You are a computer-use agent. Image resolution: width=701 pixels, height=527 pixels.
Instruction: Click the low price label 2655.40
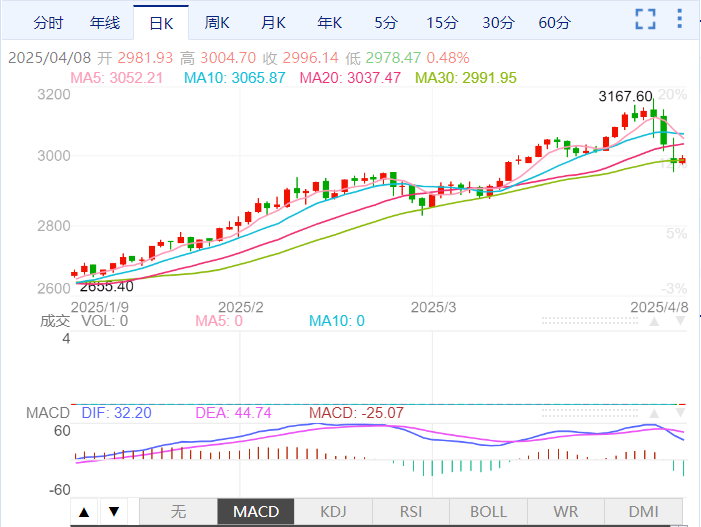pos(106,287)
